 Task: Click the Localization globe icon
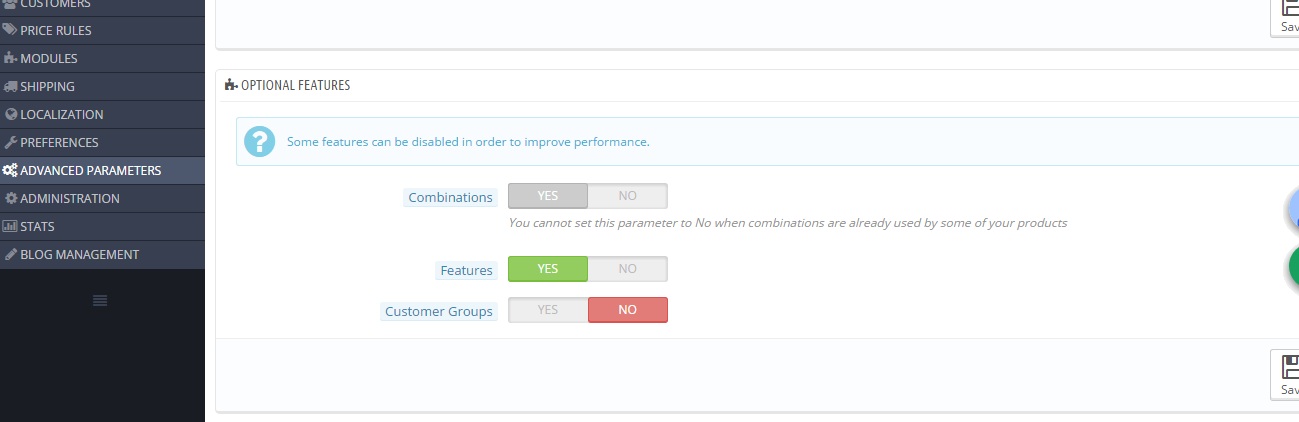[11, 114]
